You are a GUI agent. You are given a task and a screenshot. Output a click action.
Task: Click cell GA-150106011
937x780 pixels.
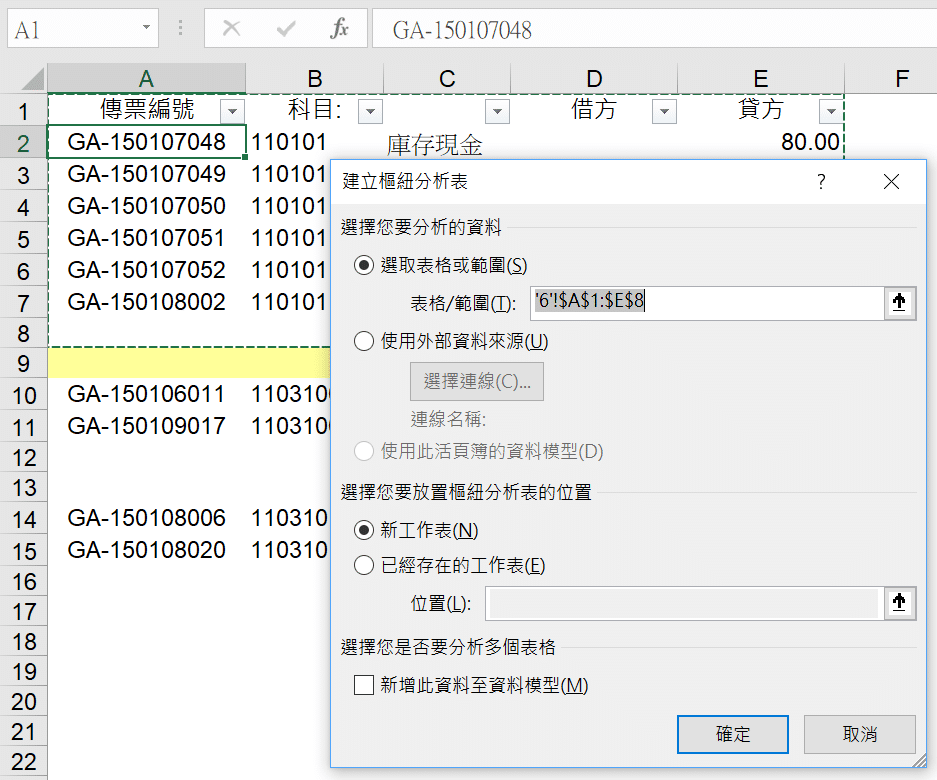(x=146, y=394)
